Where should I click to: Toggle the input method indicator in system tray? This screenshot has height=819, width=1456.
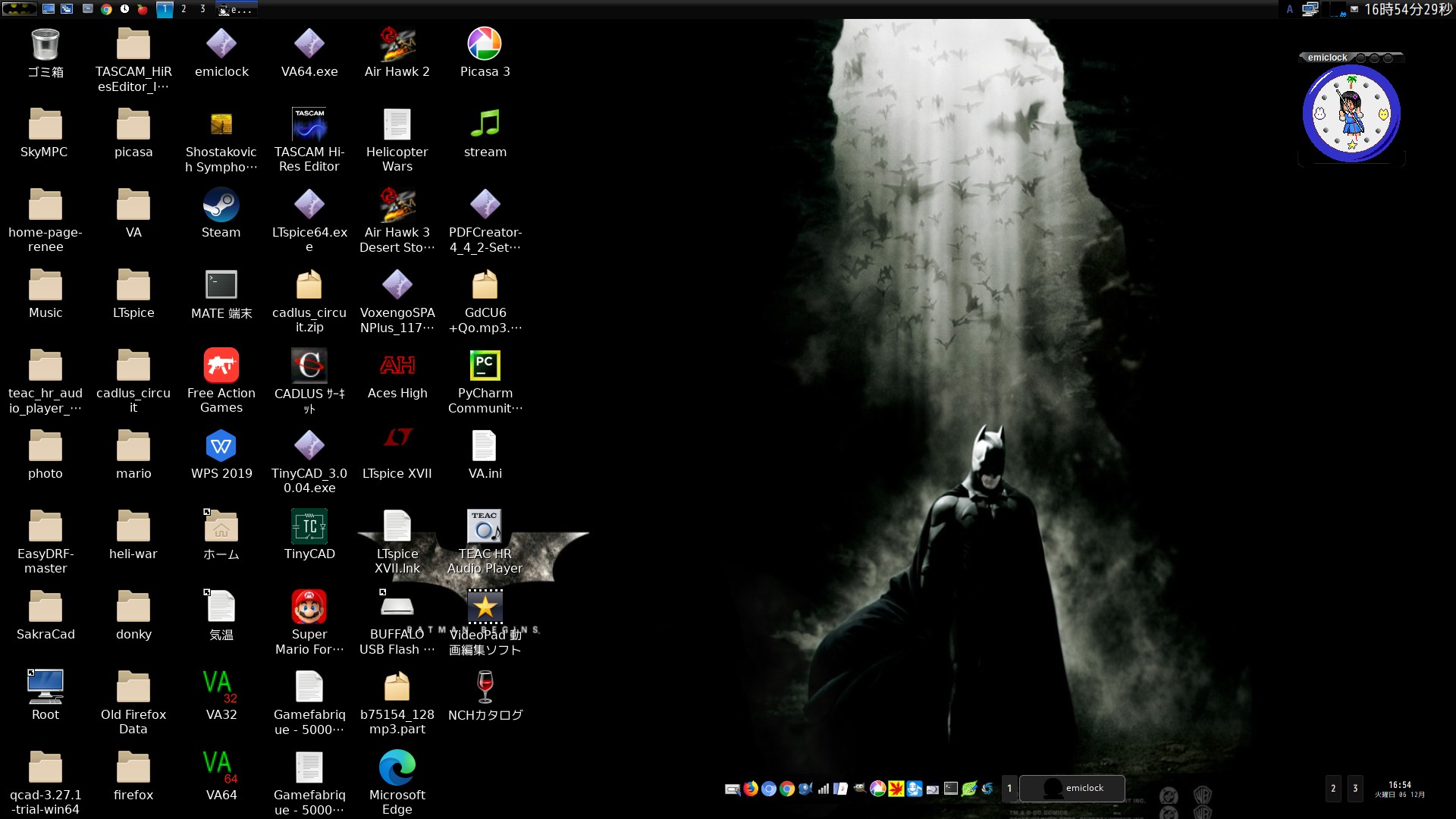point(1290,9)
